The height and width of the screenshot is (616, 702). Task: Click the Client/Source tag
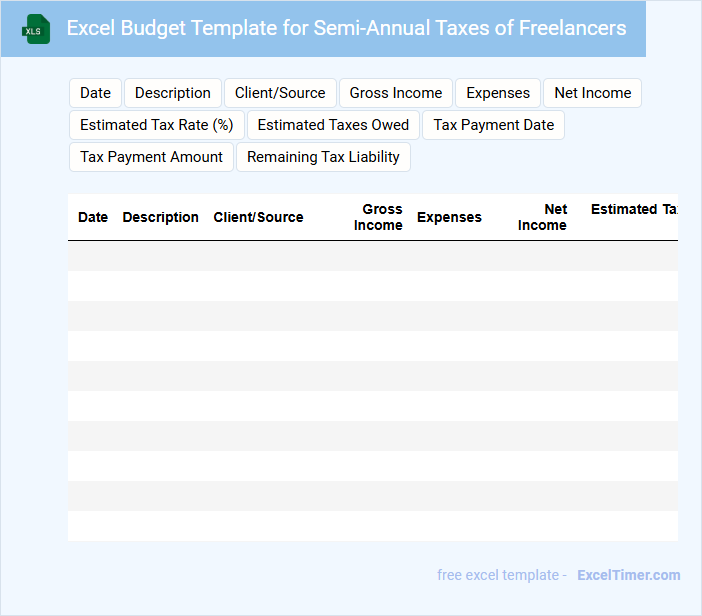point(280,93)
